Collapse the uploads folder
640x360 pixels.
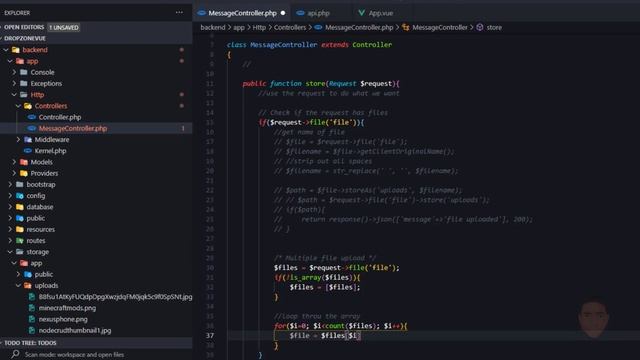click(18, 285)
